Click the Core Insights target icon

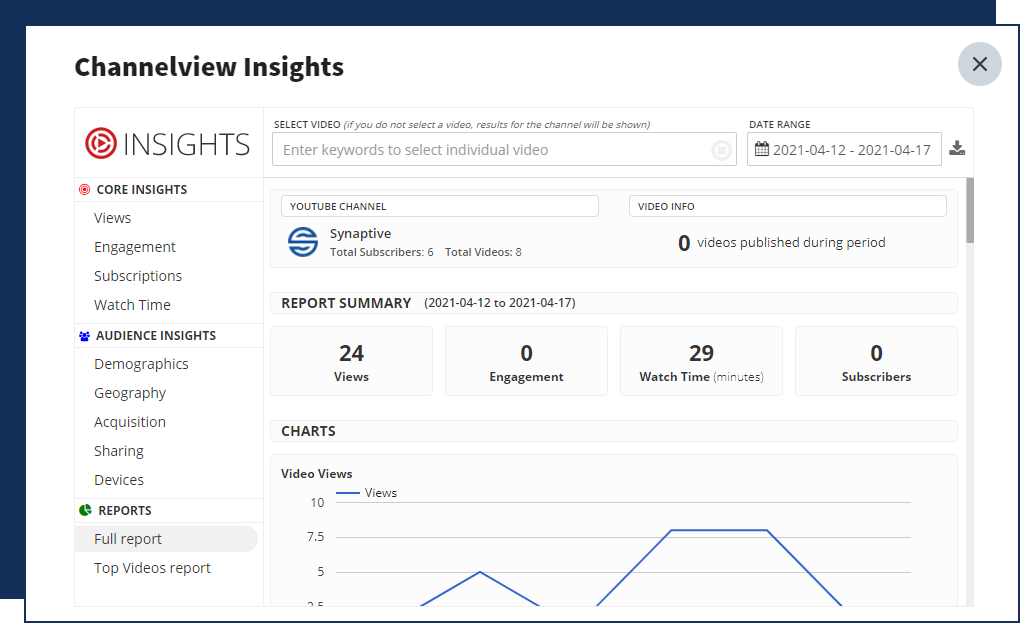85,189
